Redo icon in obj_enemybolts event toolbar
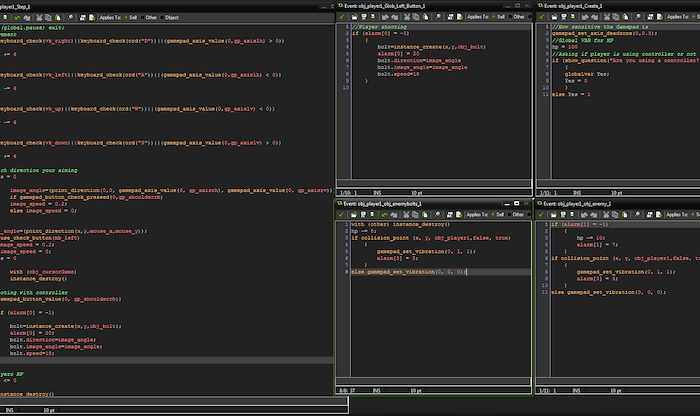Screen dimensions: 700x416 [x=394, y=215]
